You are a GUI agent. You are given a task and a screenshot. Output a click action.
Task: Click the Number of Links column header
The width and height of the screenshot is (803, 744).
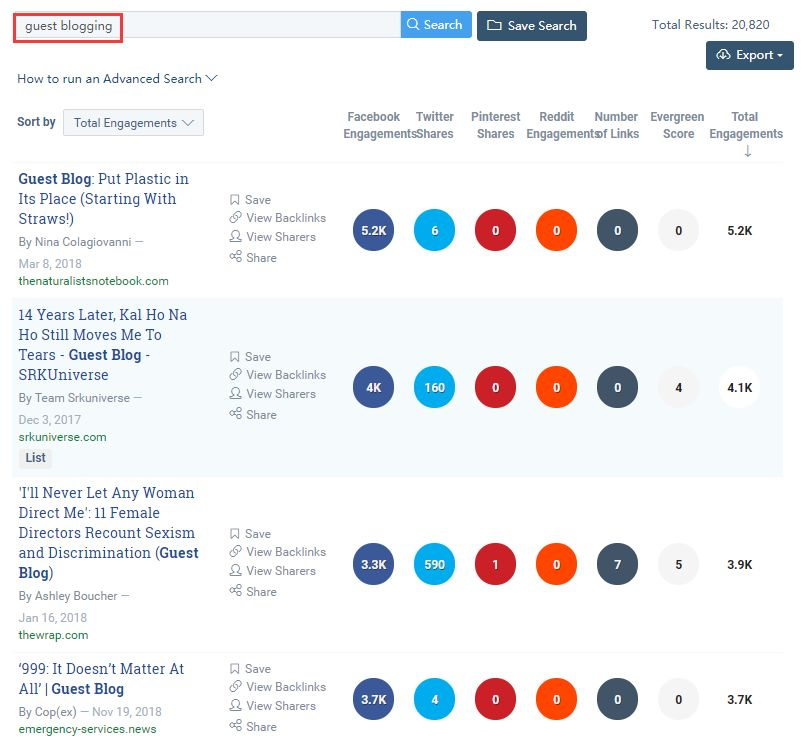[x=617, y=125]
